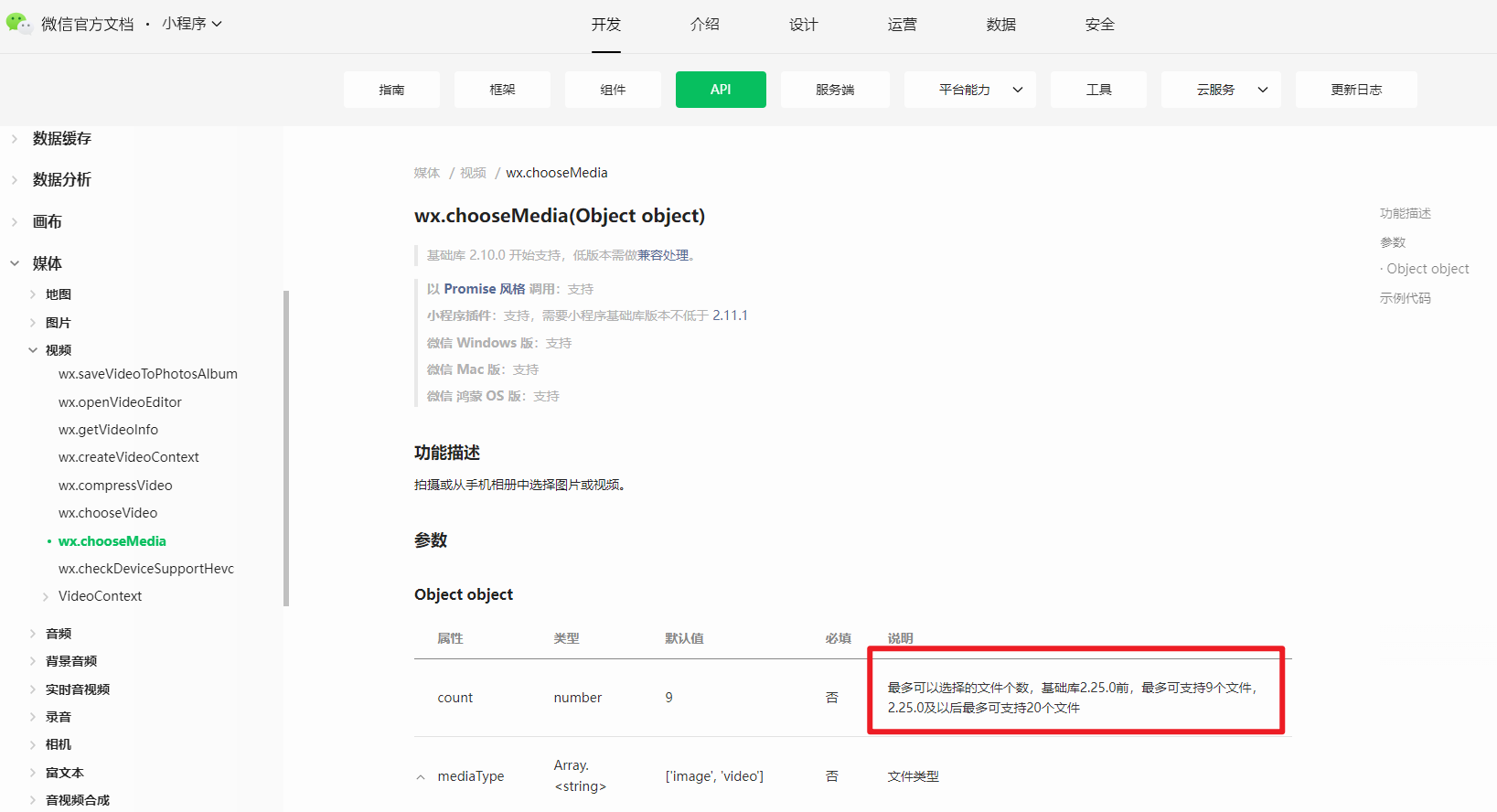The image size is (1497, 812).
Task: Open the 小程序 dropdown in header
Action: point(192,24)
